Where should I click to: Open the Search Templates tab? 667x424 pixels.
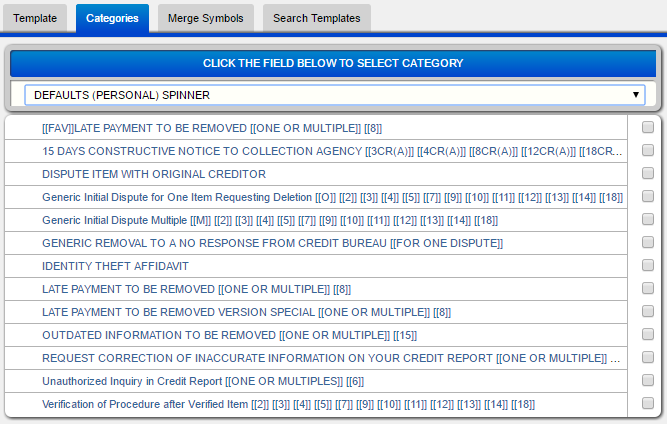tap(317, 18)
